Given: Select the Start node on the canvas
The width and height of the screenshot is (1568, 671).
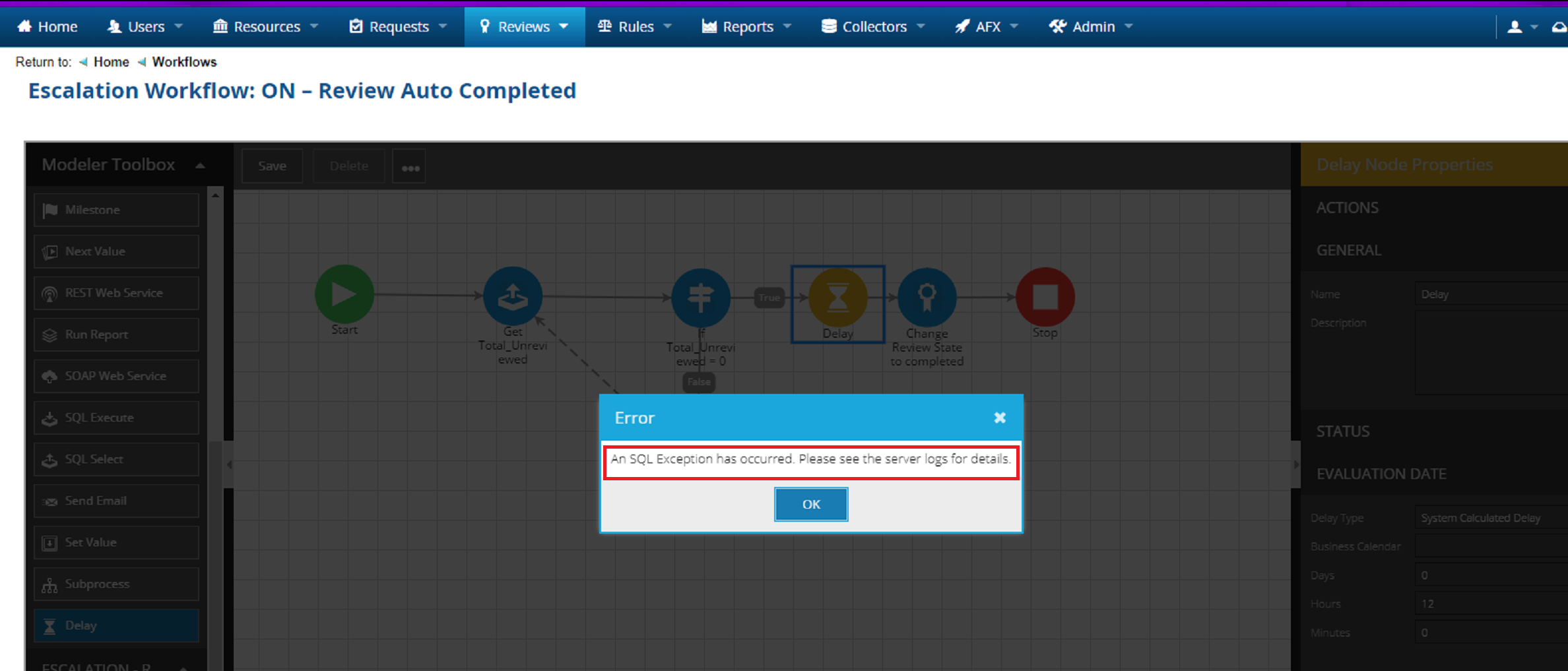Looking at the screenshot, I should pos(344,296).
